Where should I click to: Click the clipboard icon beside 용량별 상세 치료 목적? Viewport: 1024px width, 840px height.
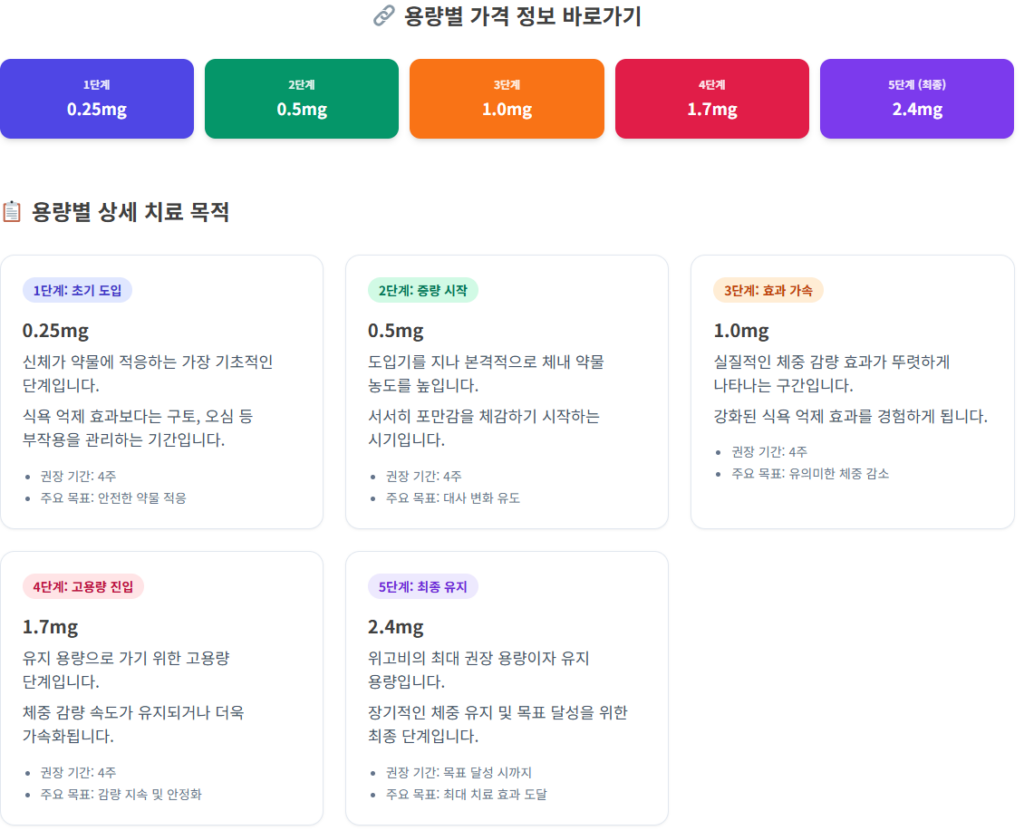click(12, 212)
